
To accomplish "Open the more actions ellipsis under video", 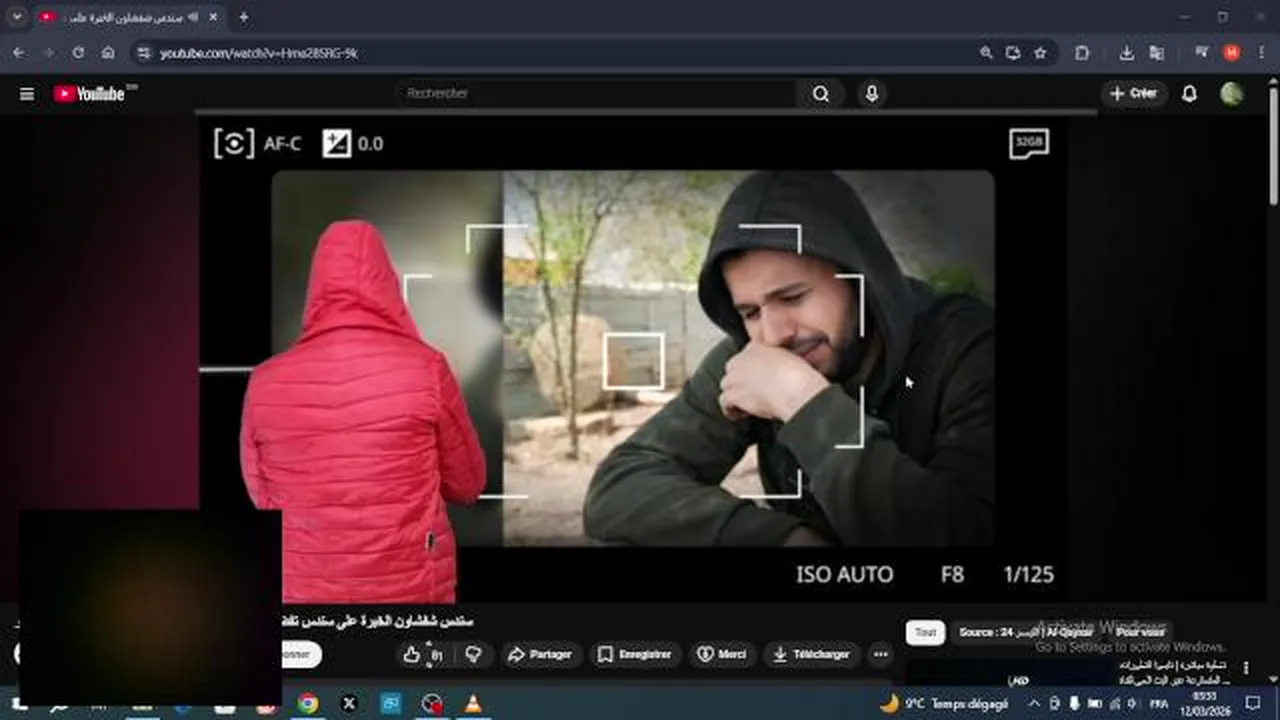I will point(880,655).
